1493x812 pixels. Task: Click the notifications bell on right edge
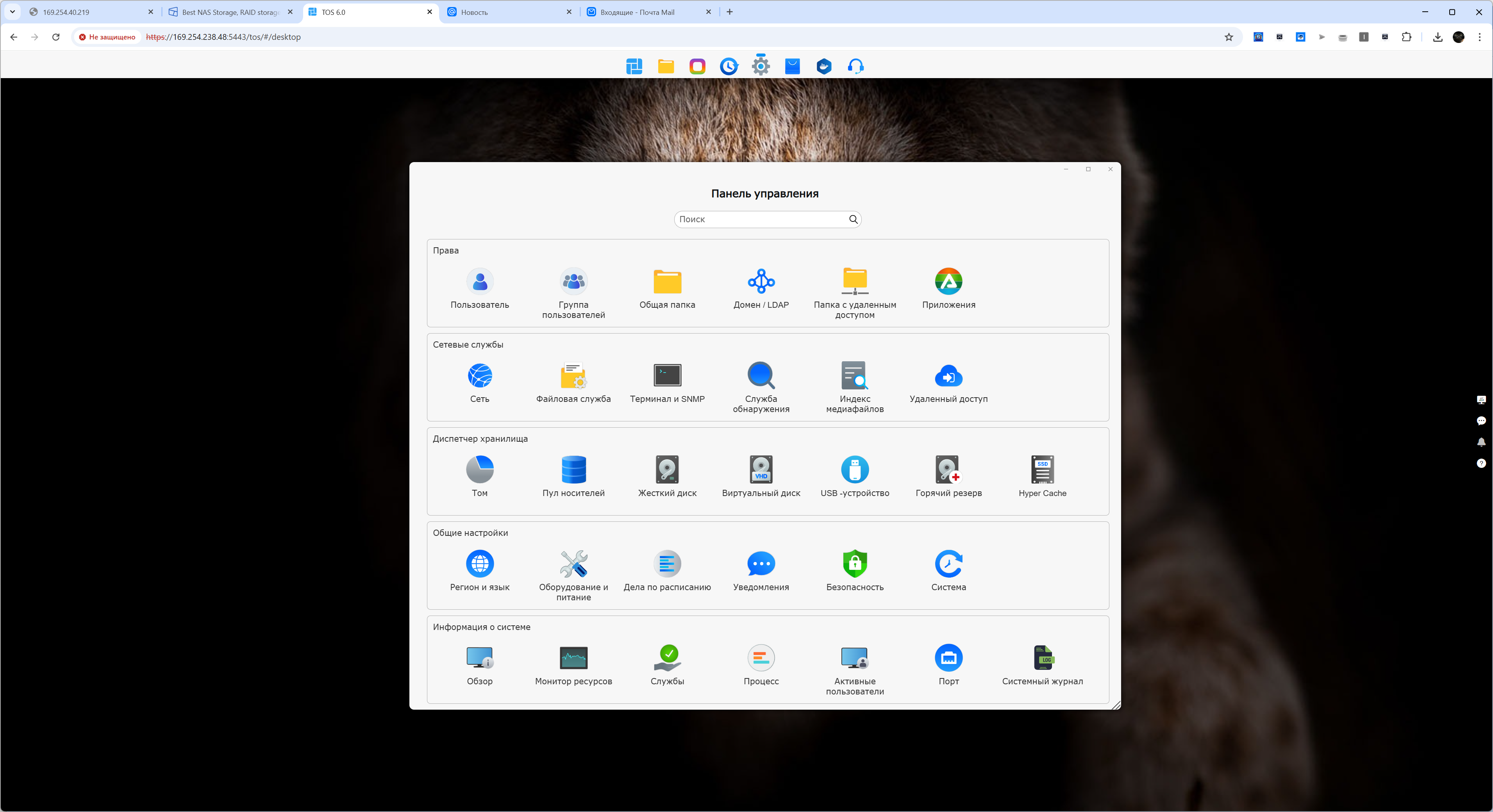point(1481,442)
